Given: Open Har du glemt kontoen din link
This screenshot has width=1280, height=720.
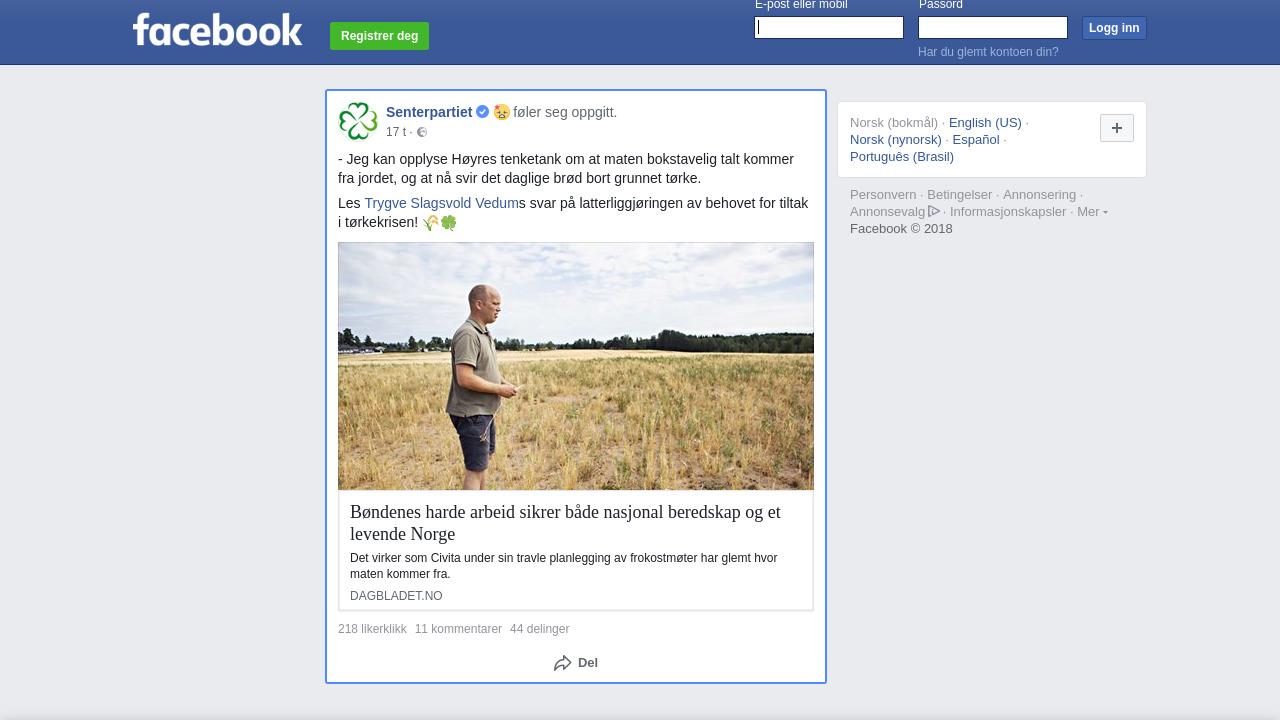Looking at the screenshot, I should 988,52.
